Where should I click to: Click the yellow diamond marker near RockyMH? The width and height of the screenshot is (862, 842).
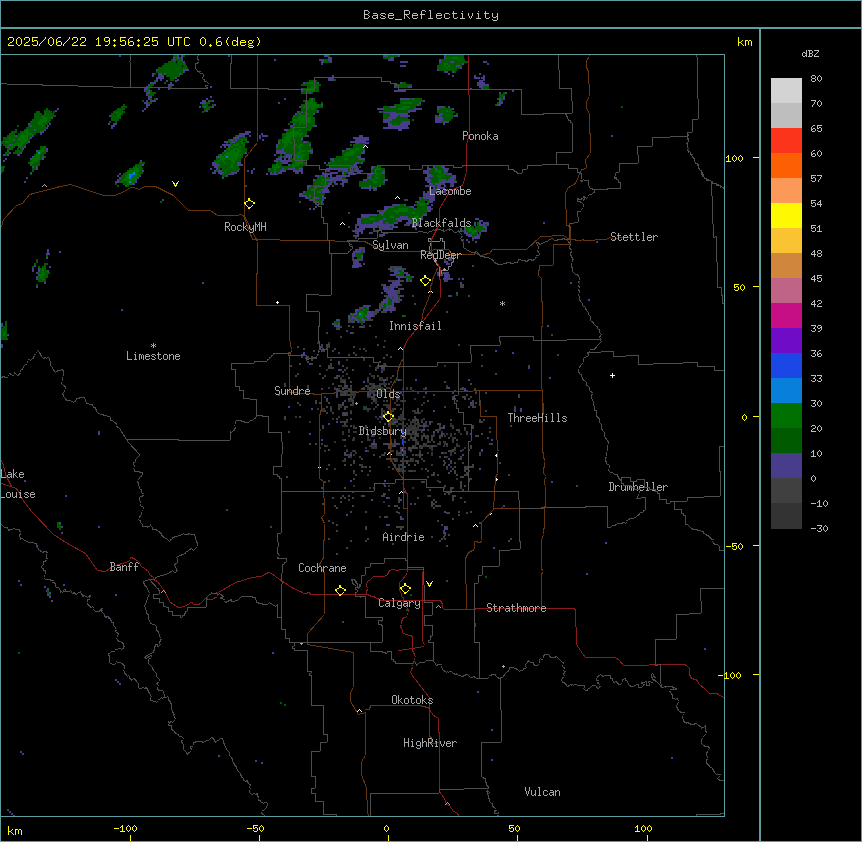pyautogui.click(x=249, y=204)
